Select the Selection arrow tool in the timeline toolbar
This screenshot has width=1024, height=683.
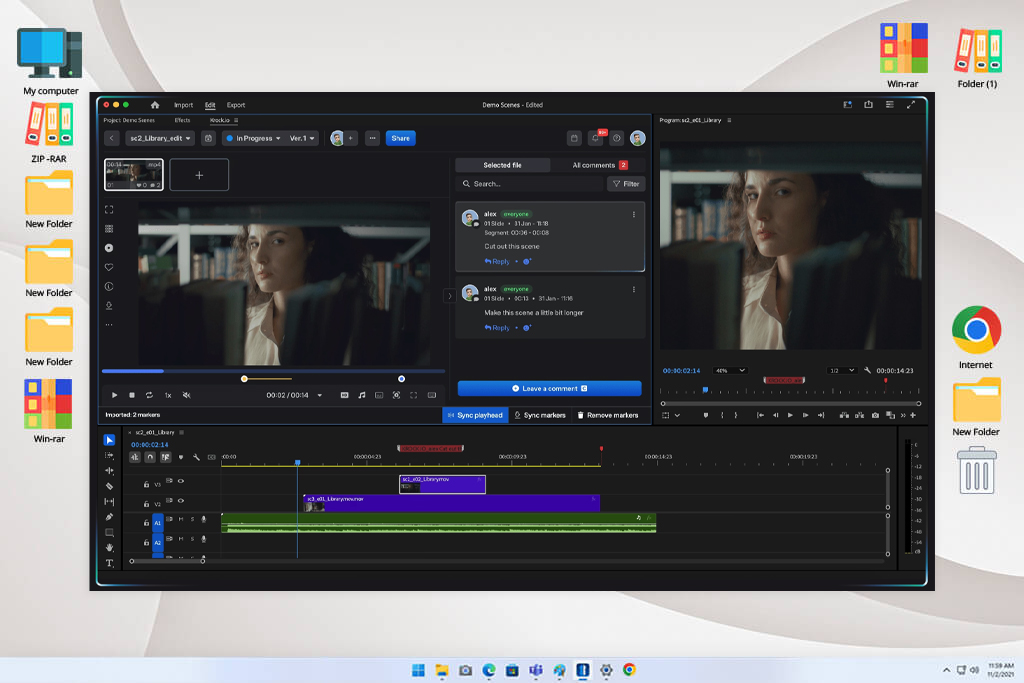point(109,440)
